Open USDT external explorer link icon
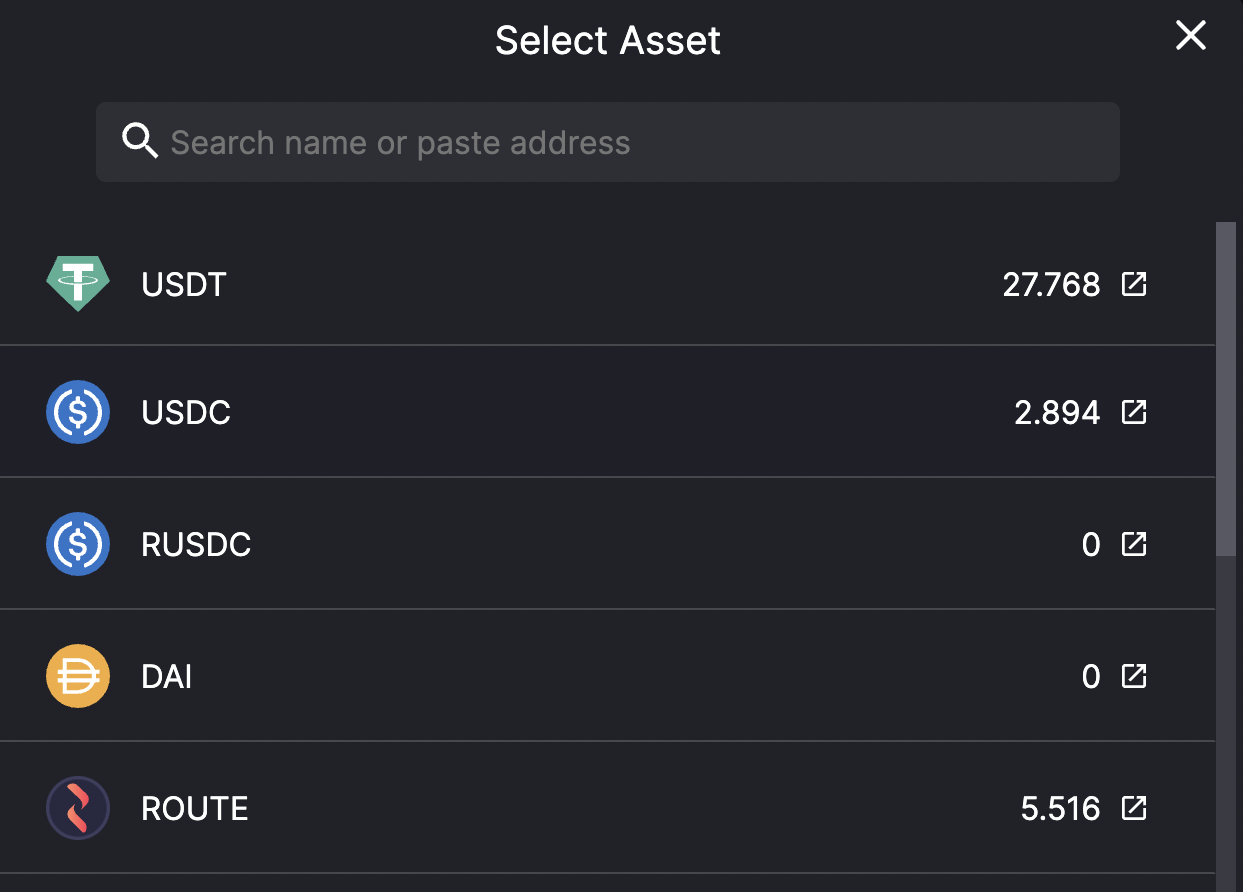The image size is (1243, 892). (1134, 284)
